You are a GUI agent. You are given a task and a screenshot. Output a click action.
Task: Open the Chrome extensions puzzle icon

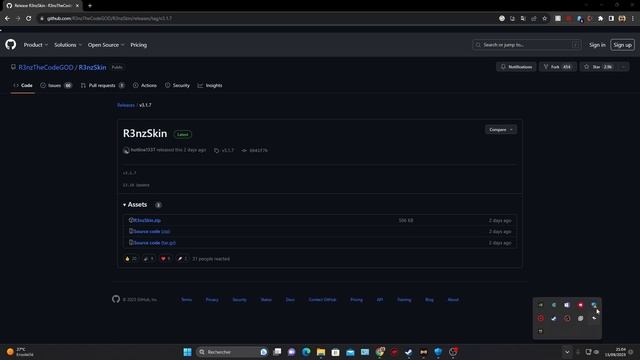pos(600,18)
